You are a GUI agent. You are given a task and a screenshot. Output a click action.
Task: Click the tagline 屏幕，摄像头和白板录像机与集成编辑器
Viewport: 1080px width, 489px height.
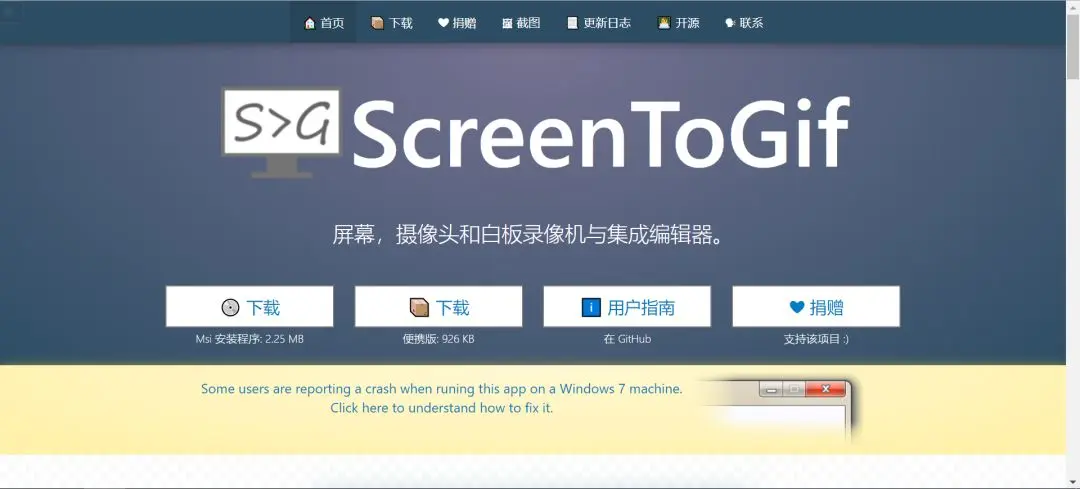[529, 235]
